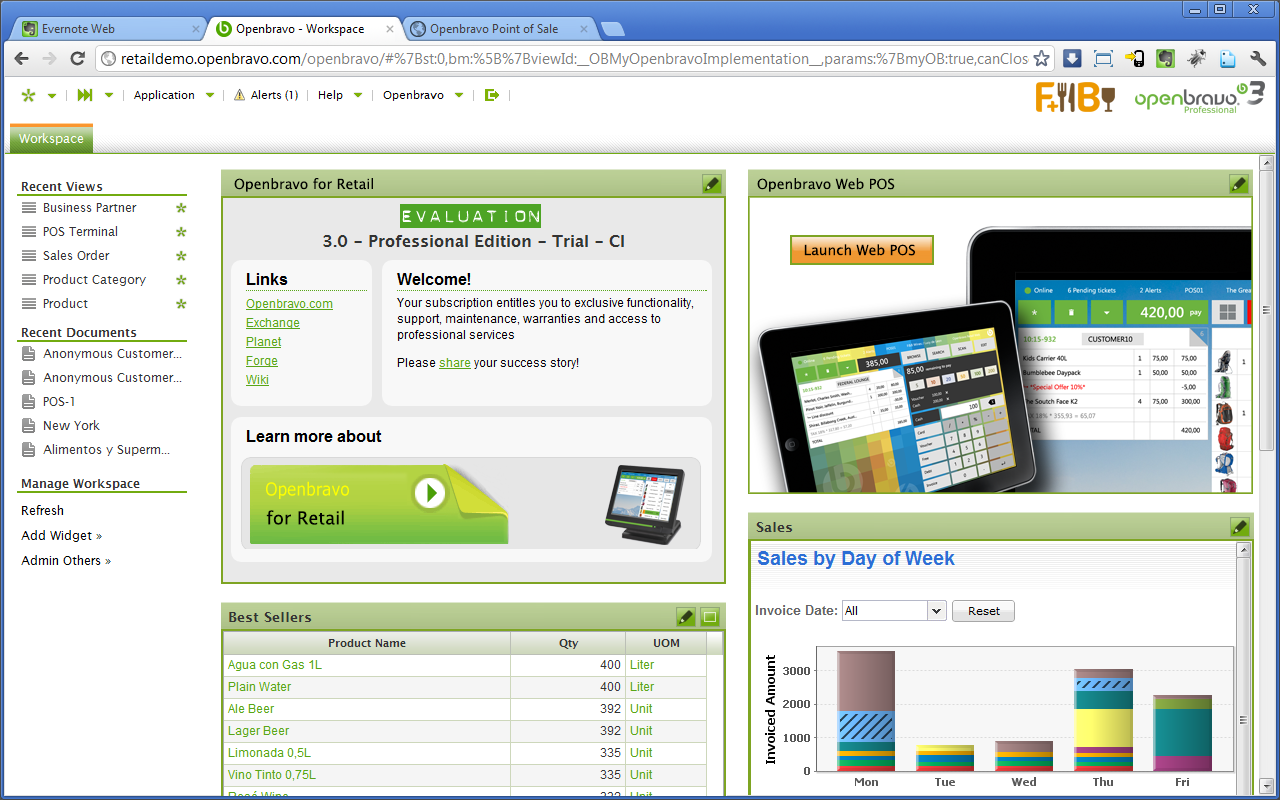Viewport: 1280px width, 800px height.
Task: Click the Openbravo 3 Professional logo
Action: (x=1200, y=97)
